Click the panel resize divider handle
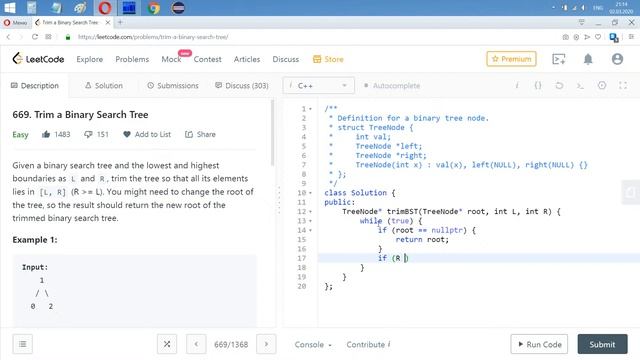 (279, 200)
